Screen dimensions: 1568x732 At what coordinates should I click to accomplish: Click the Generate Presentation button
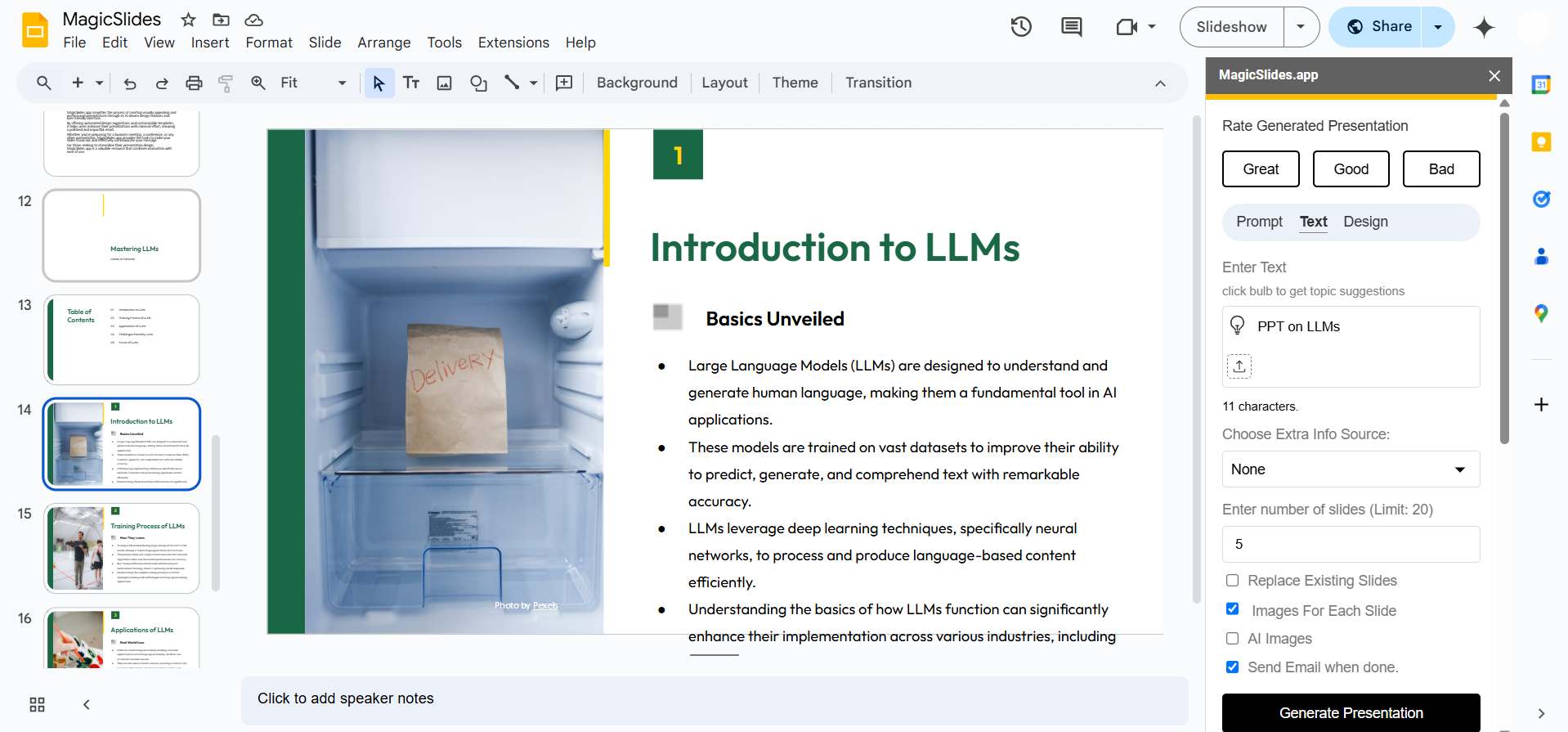(x=1351, y=712)
